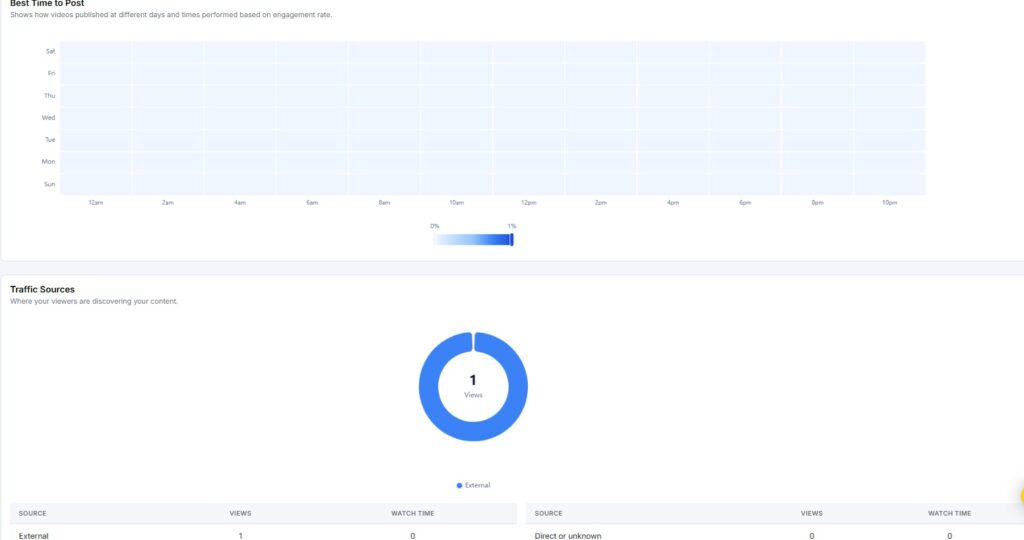Click the 0% legend label

coord(435,226)
